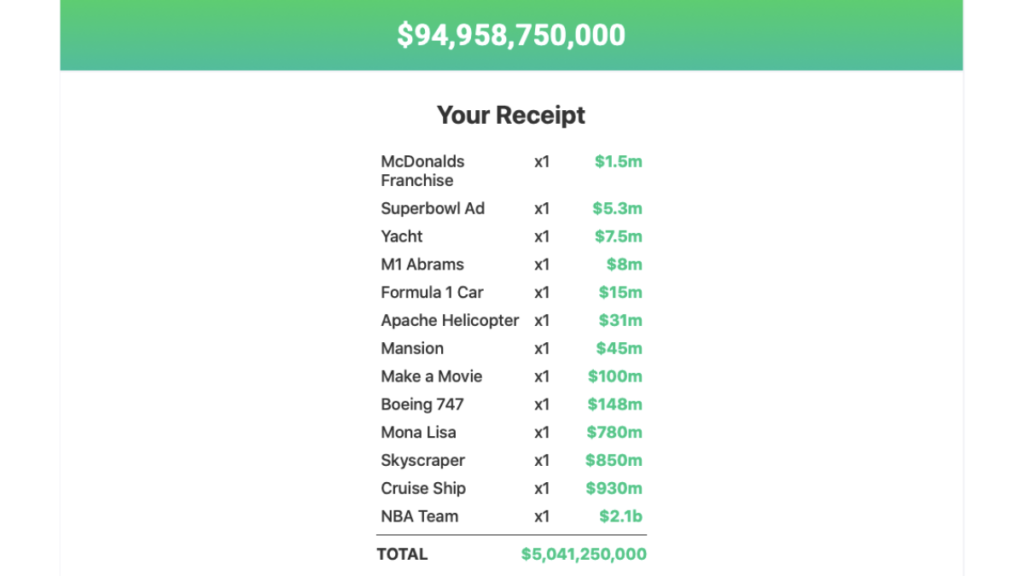
Task: Click the remaining balance in the green header
Action: (512, 34)
